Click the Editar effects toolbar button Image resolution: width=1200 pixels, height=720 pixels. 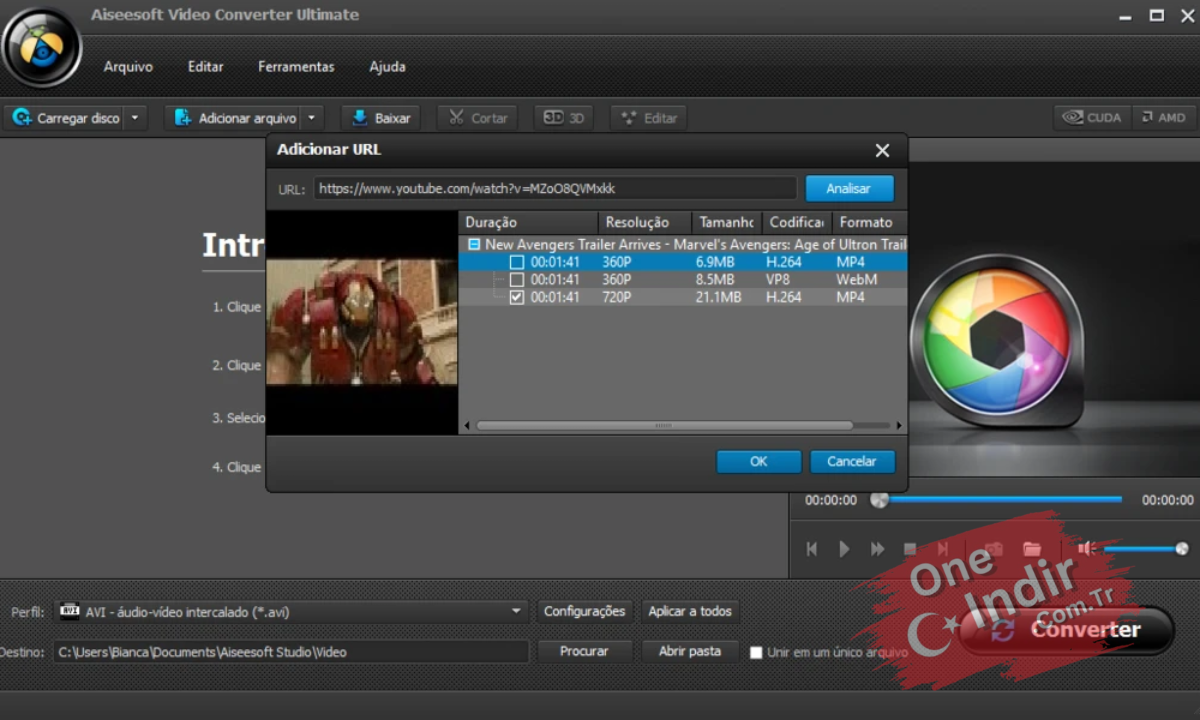click(649, 118)
